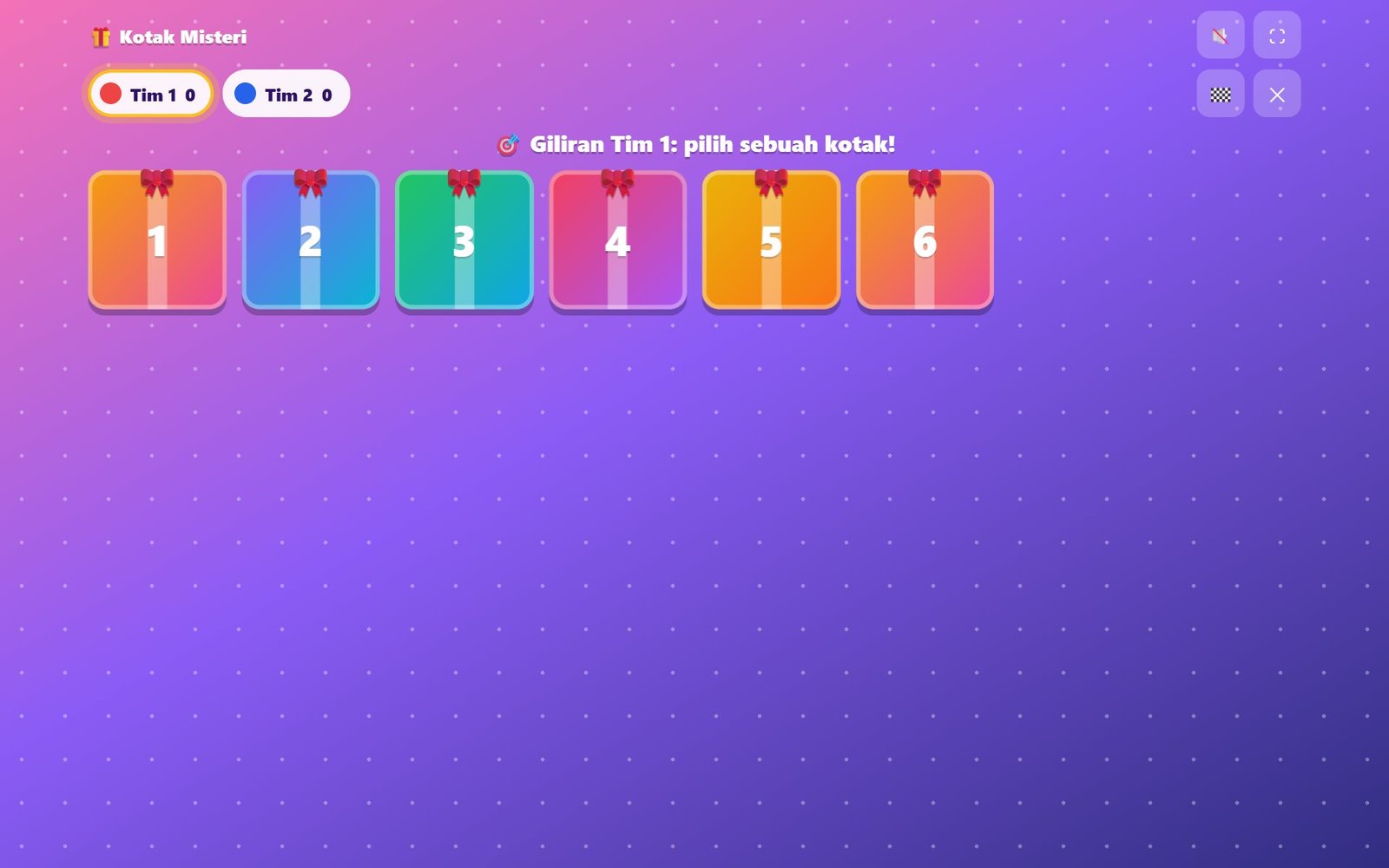Viewport: 1389px width, 868px height.
Task: Click the Tim 2 score number
Action: [326, 95]
